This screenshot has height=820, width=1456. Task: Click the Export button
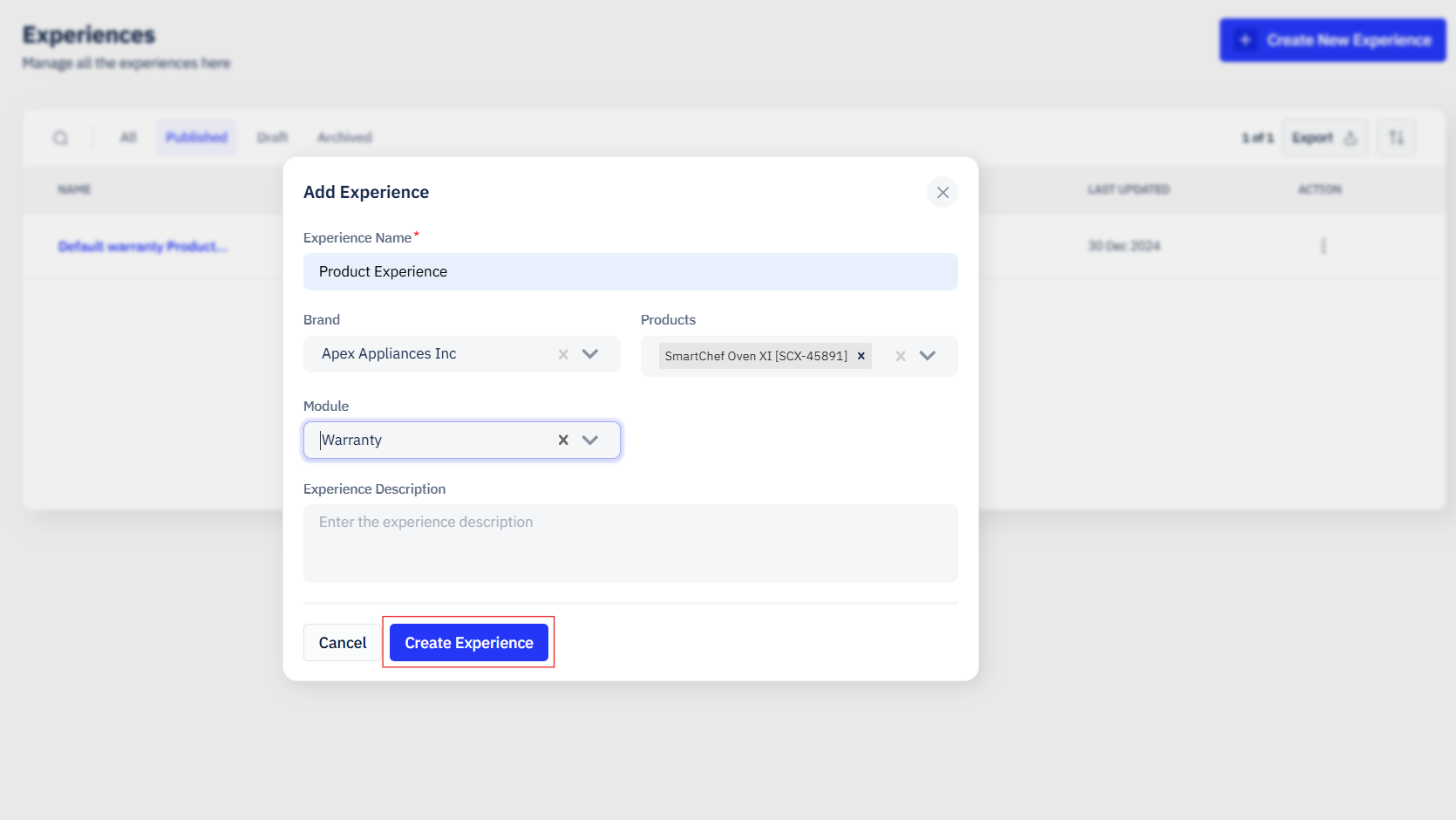(x=1324, y=138)
